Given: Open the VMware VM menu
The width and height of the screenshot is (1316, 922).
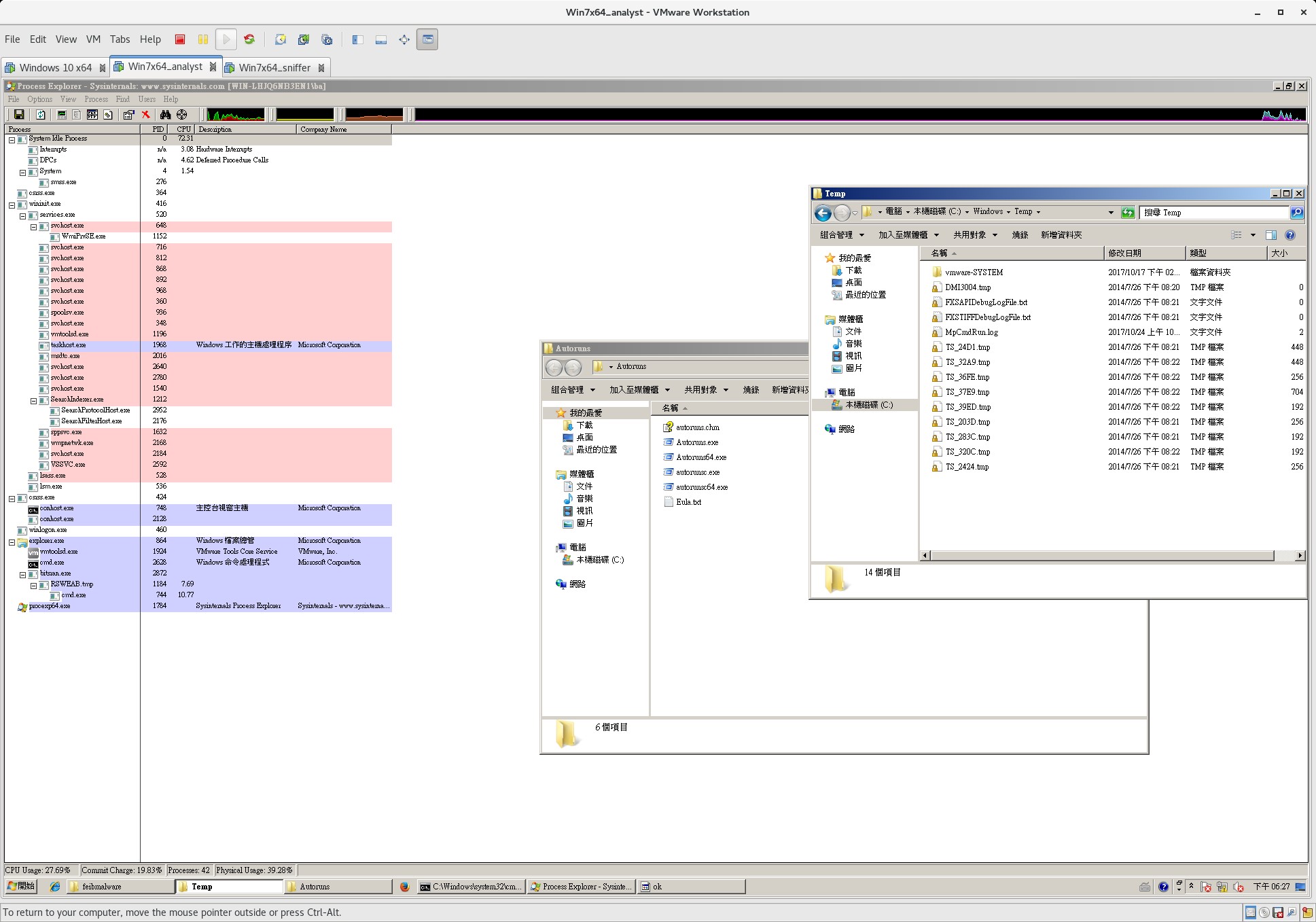Looking at the screenshot, I should 93,39.
